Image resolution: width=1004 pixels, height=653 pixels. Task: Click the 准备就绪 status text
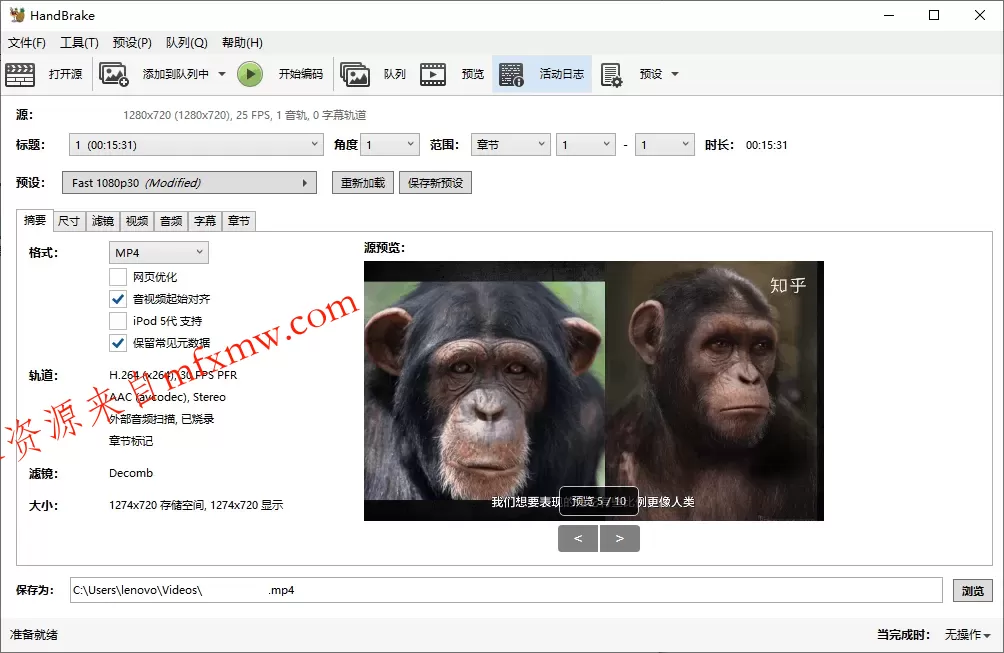pyautogui.click(x=34, y=635)
